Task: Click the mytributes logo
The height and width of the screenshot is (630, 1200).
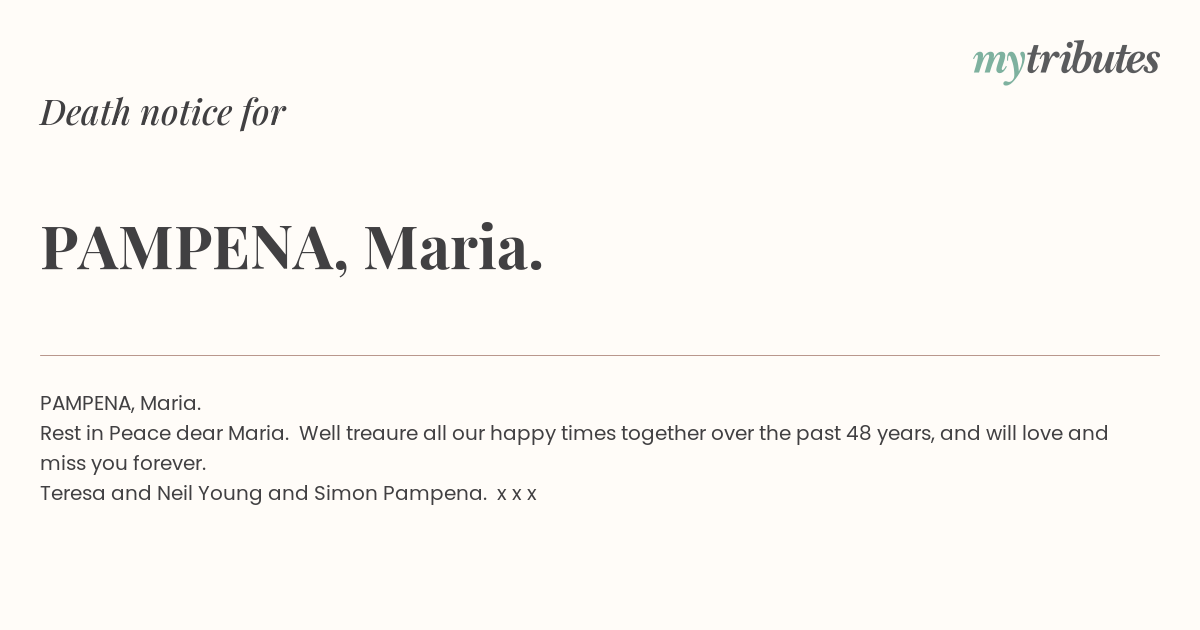Action: [1066, 60]
